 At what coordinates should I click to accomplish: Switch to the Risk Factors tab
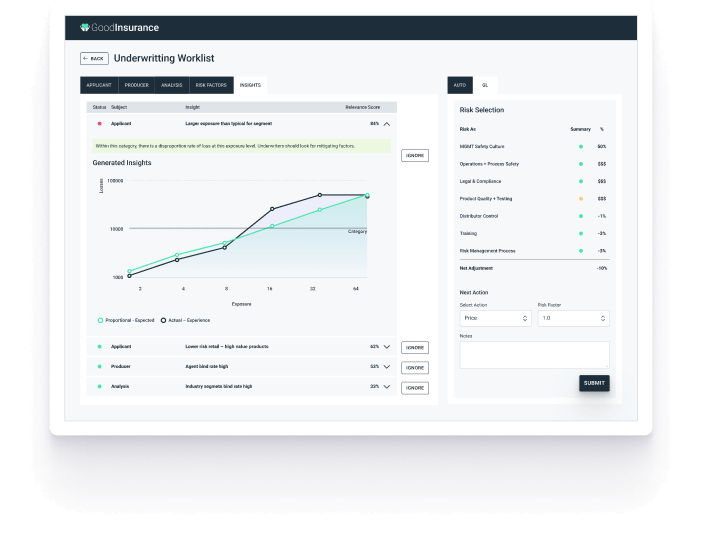(x=212, y=85)
